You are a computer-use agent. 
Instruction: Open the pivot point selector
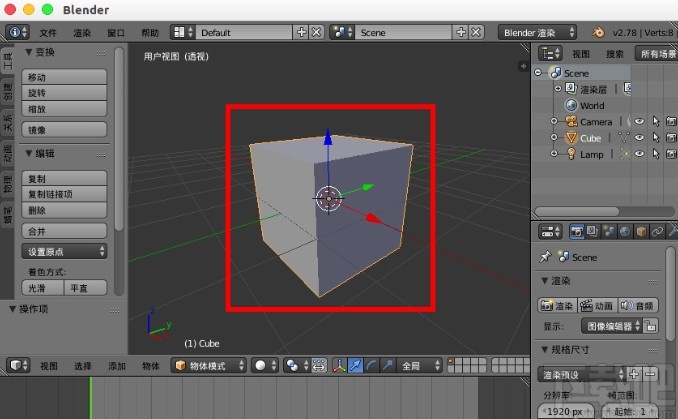(296, 366)
